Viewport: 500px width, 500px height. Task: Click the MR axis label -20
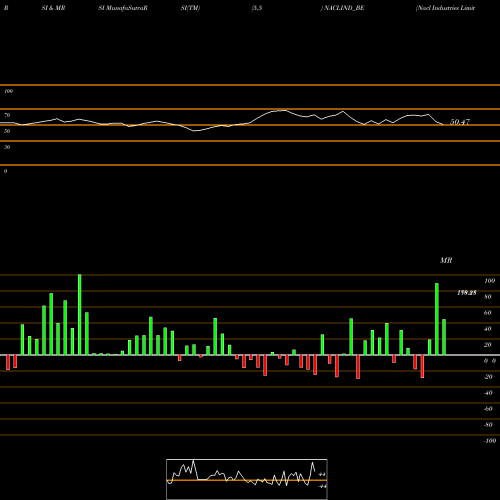488,377
